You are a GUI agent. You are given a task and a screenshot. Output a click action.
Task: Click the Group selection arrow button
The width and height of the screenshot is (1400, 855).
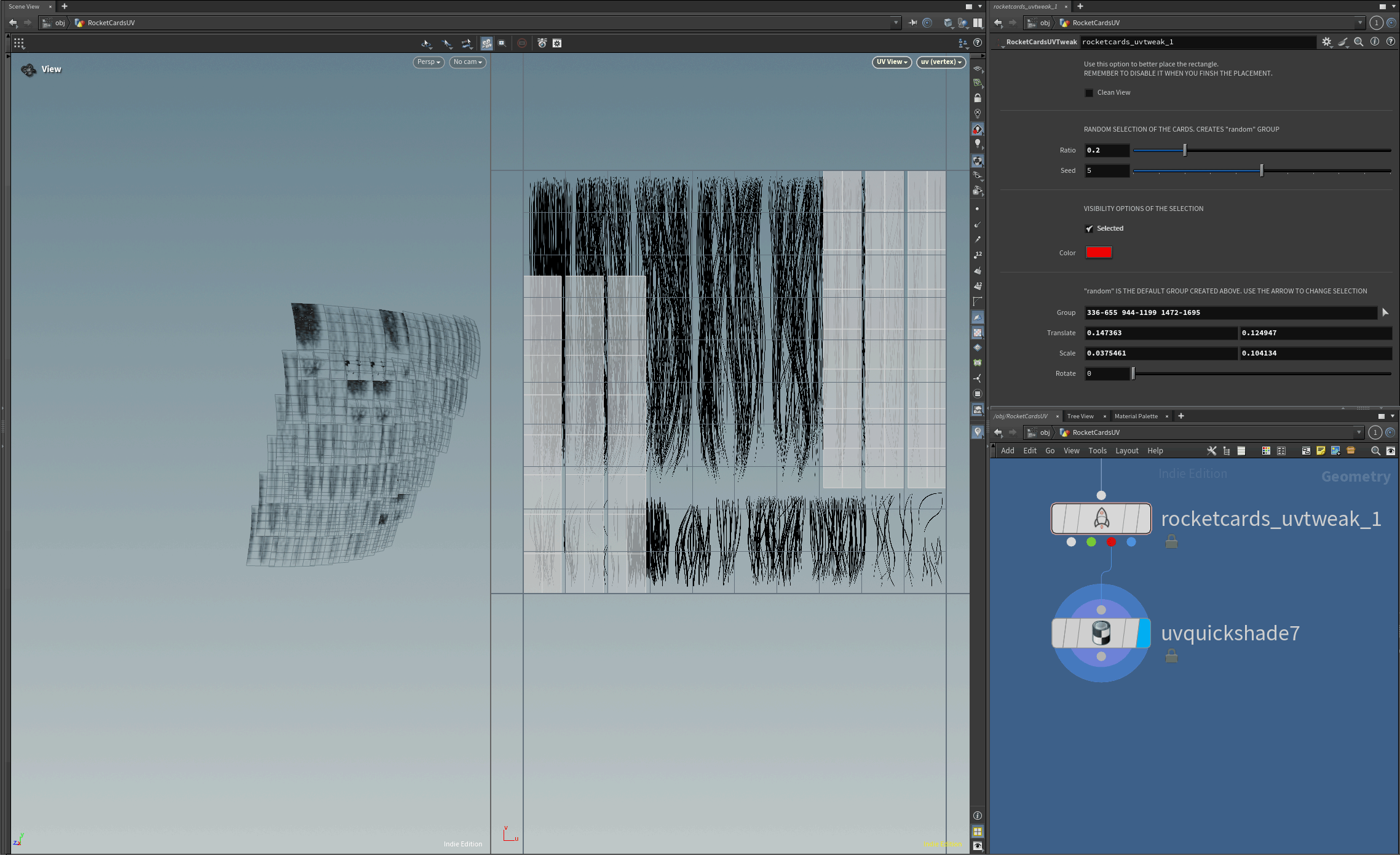[x=1385, y=312]
